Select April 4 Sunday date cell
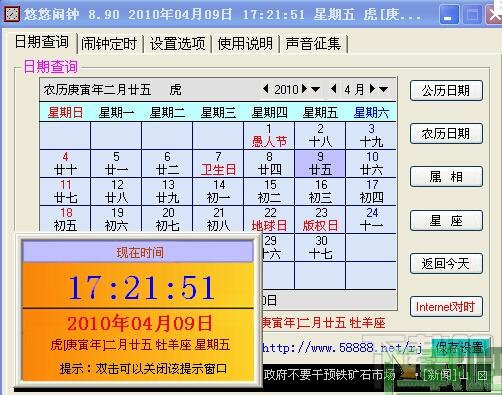The width and height of the screenshot is (502, 395). (x=65, y=163)
